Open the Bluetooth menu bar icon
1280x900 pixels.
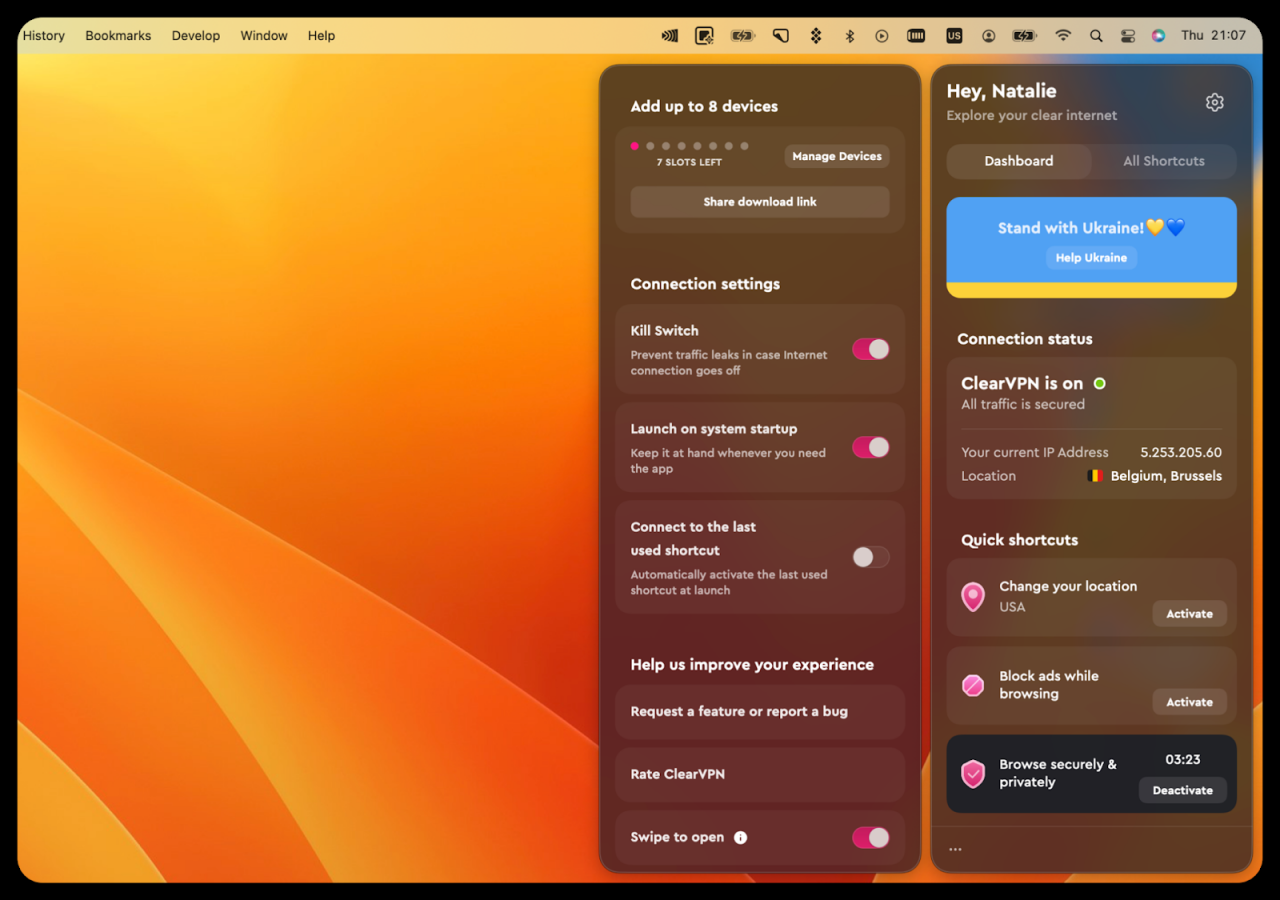pyautogui.click(x=850, y=35)
